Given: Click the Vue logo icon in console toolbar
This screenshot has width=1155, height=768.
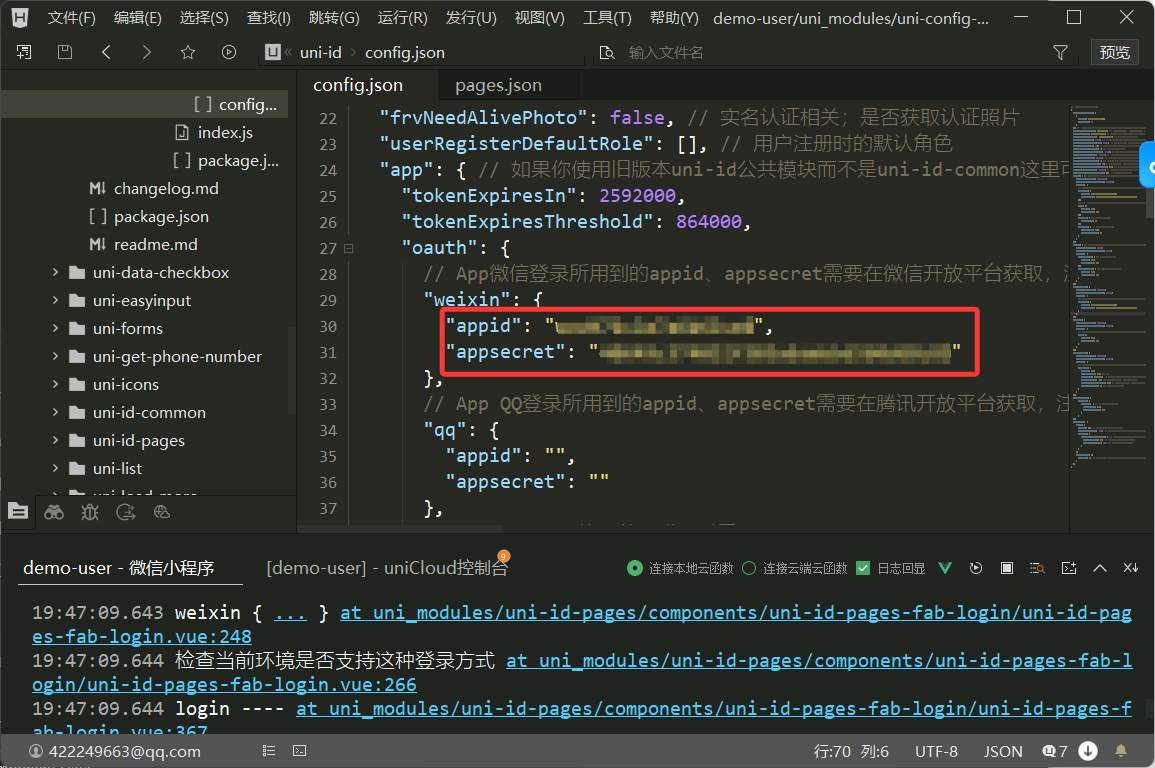Looking at the screenshot, I should point(945,568).
